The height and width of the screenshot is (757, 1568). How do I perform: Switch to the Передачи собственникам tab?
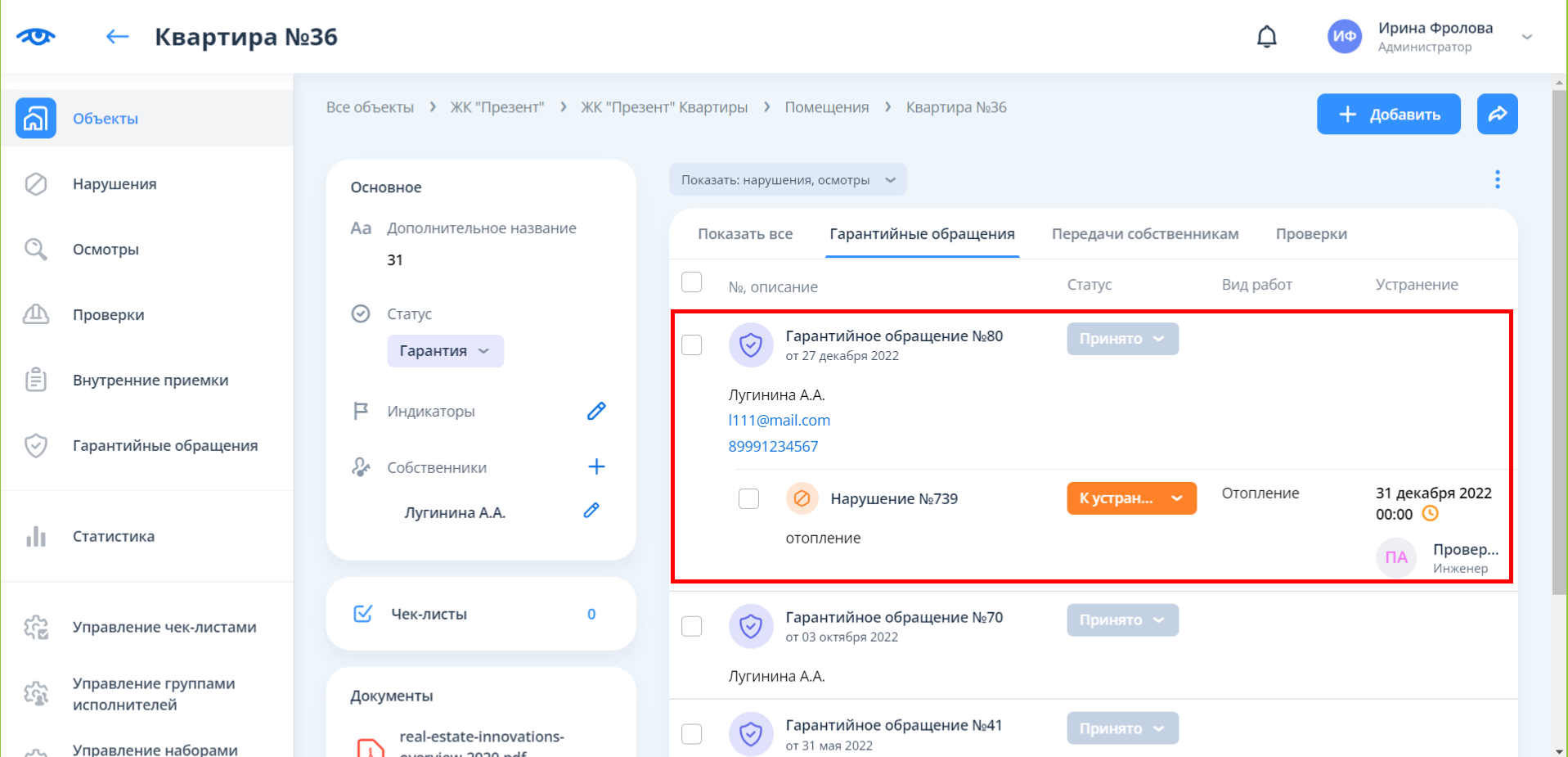1144,234
